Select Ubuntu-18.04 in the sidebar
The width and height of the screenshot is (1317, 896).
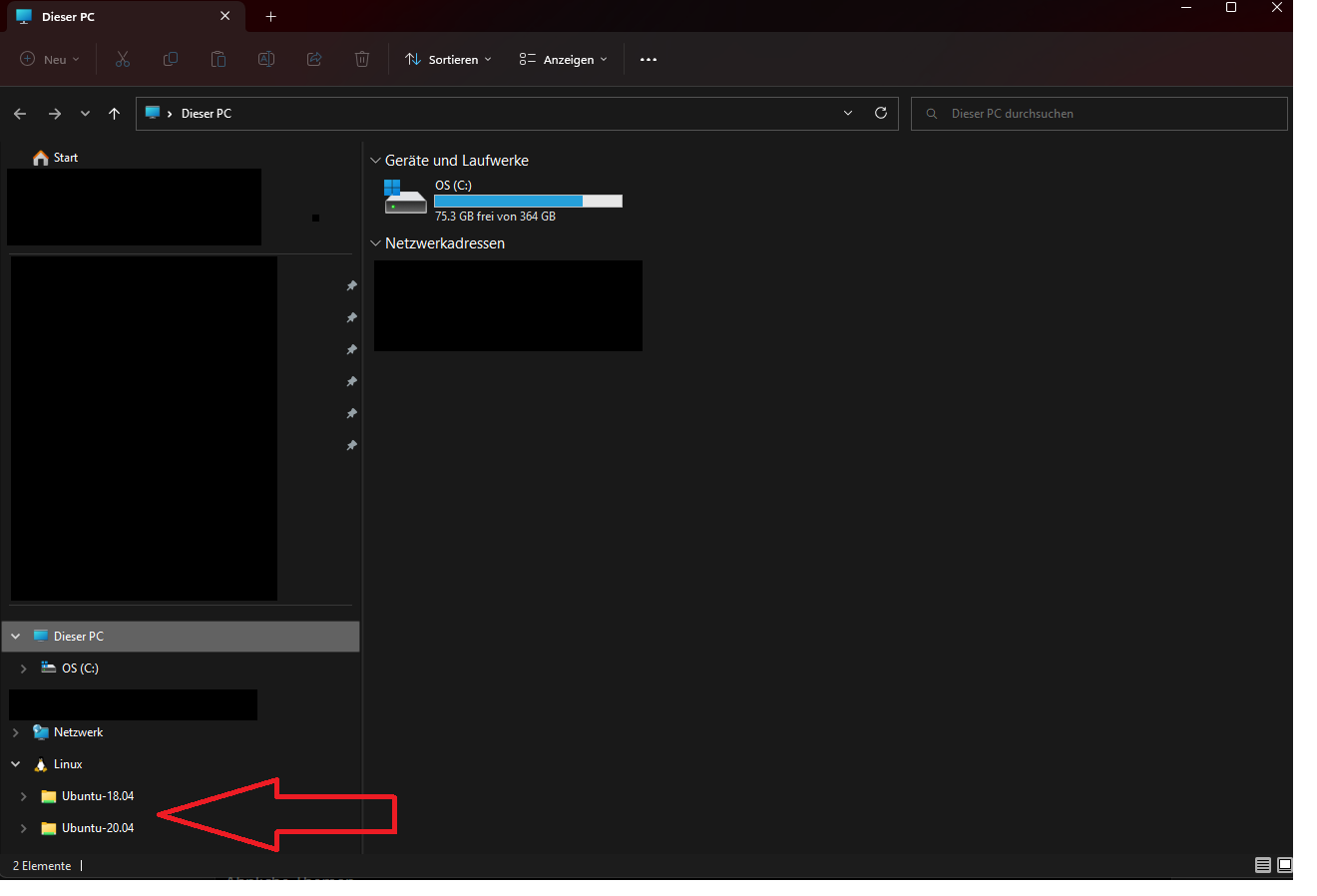tap(98, 796)
